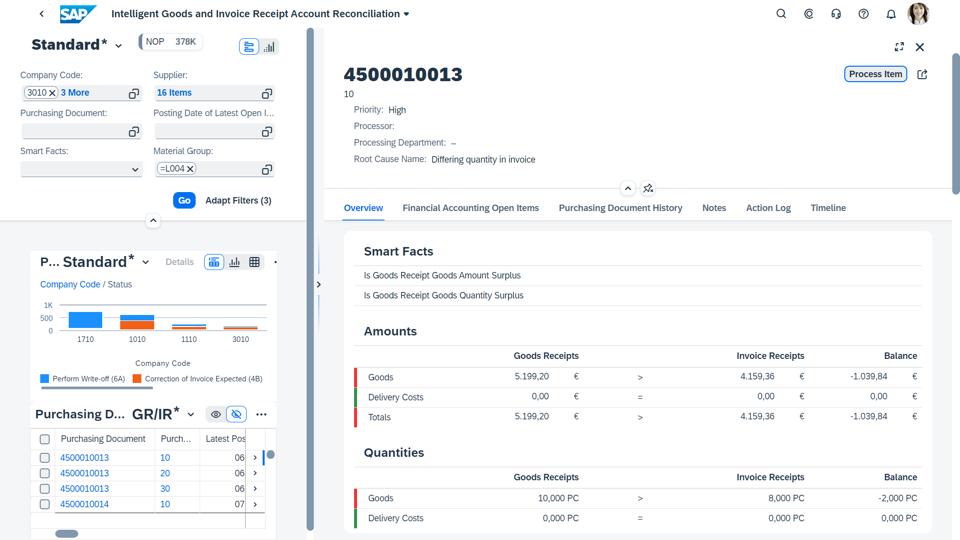Select the table-only view icon
Image resolution: width=960 pixels, height=540 pixels.
(254, 262)
